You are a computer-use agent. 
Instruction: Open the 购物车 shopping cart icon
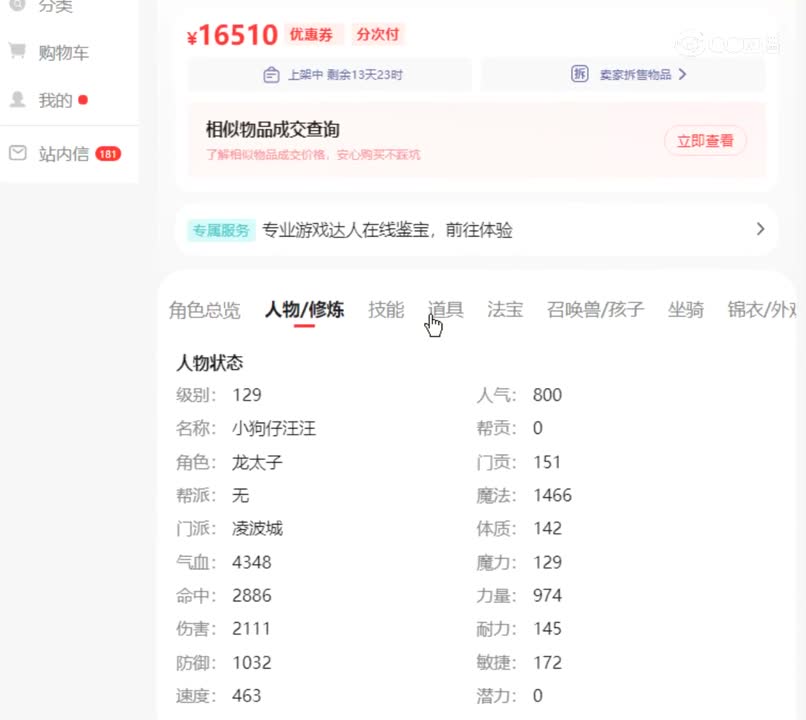17,51
